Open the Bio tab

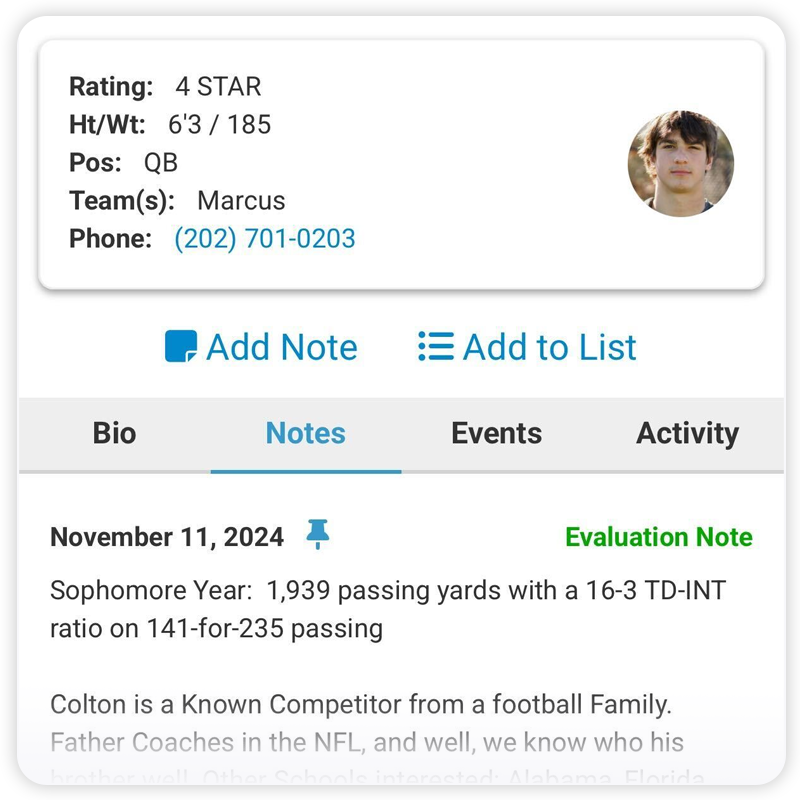(x=114, y=433)
